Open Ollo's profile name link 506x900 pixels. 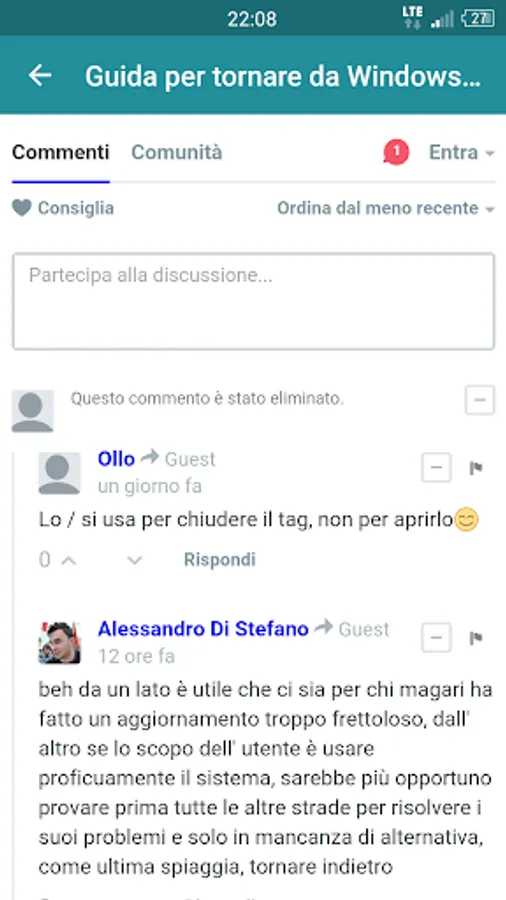coord(116,459)
